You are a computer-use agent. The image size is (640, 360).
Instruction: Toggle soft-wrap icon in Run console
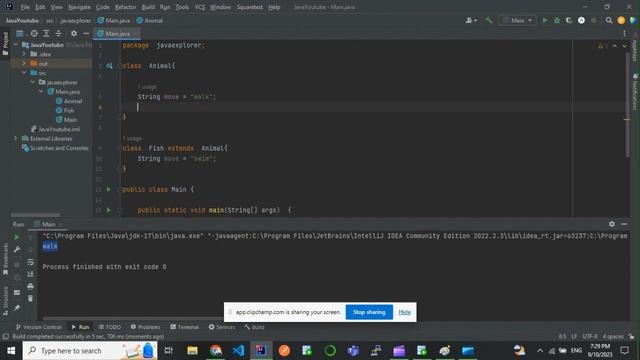[x=31, y=262]
